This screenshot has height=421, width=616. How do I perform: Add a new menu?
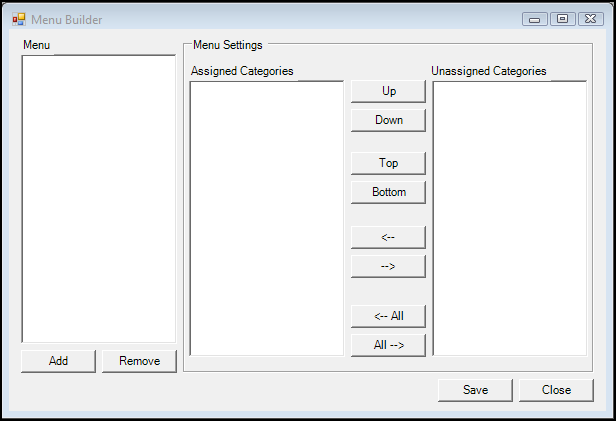(59, 361)
